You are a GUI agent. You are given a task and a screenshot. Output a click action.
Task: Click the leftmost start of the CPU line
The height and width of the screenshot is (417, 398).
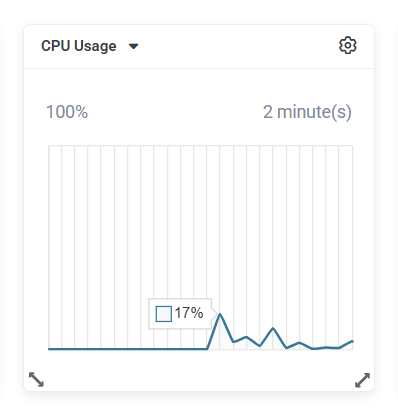49,349
